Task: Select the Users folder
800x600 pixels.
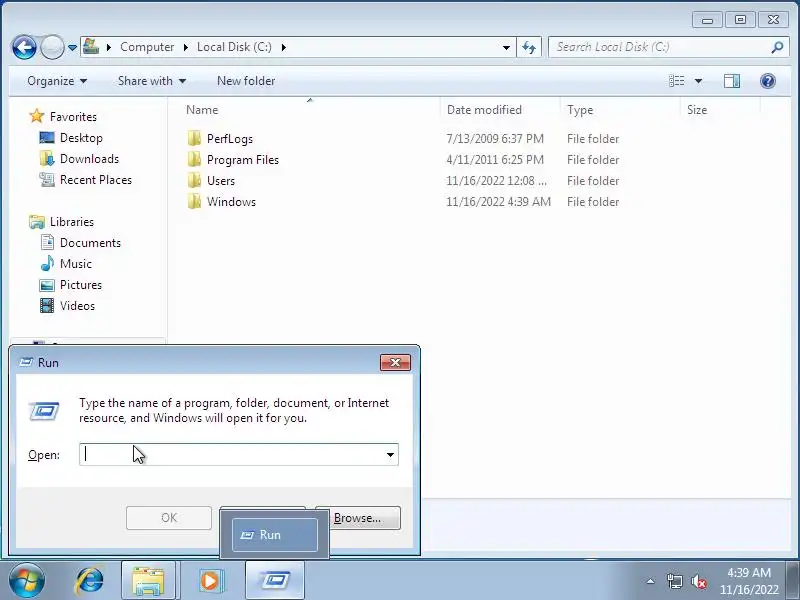Action: [x=220, y=181]
